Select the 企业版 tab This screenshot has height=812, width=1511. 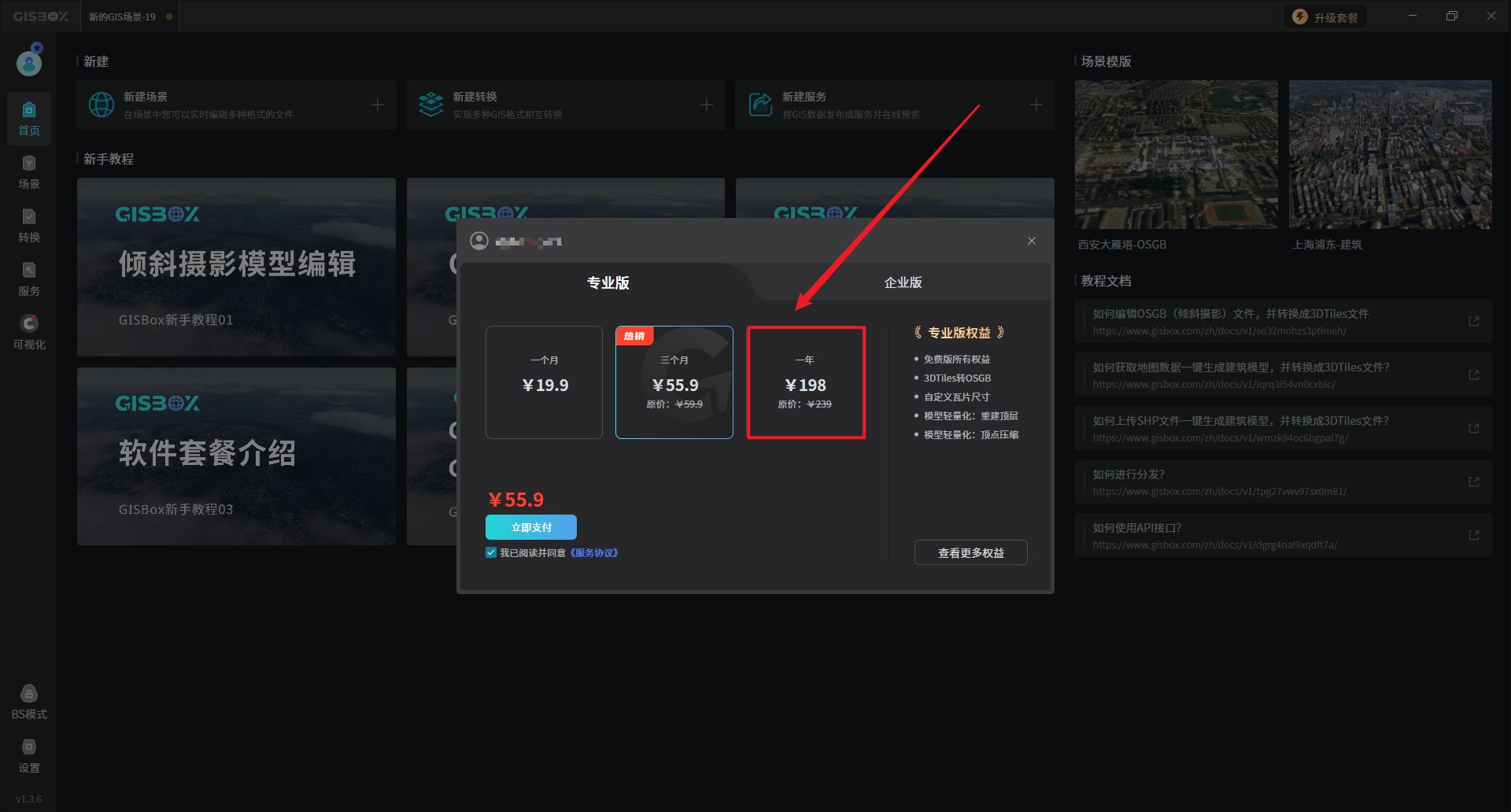pos(903,282)
